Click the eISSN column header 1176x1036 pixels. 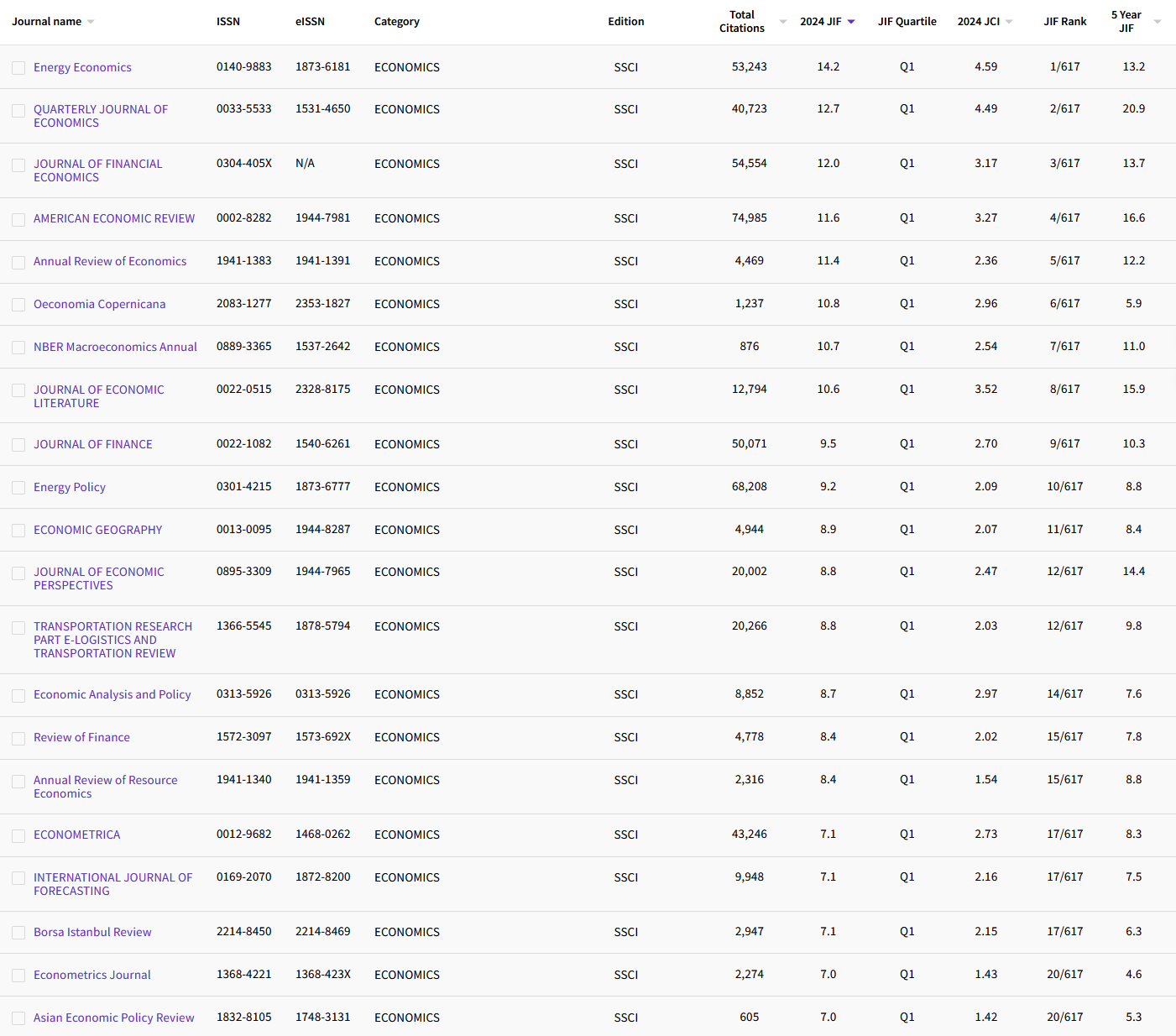pyautogui.click(x=310, y=22)
